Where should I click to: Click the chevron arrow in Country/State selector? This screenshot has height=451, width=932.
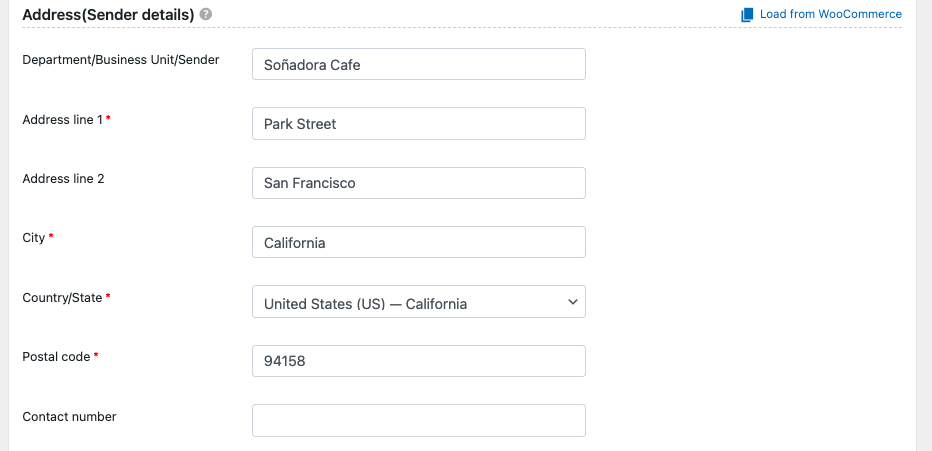(x=572, y=302)
